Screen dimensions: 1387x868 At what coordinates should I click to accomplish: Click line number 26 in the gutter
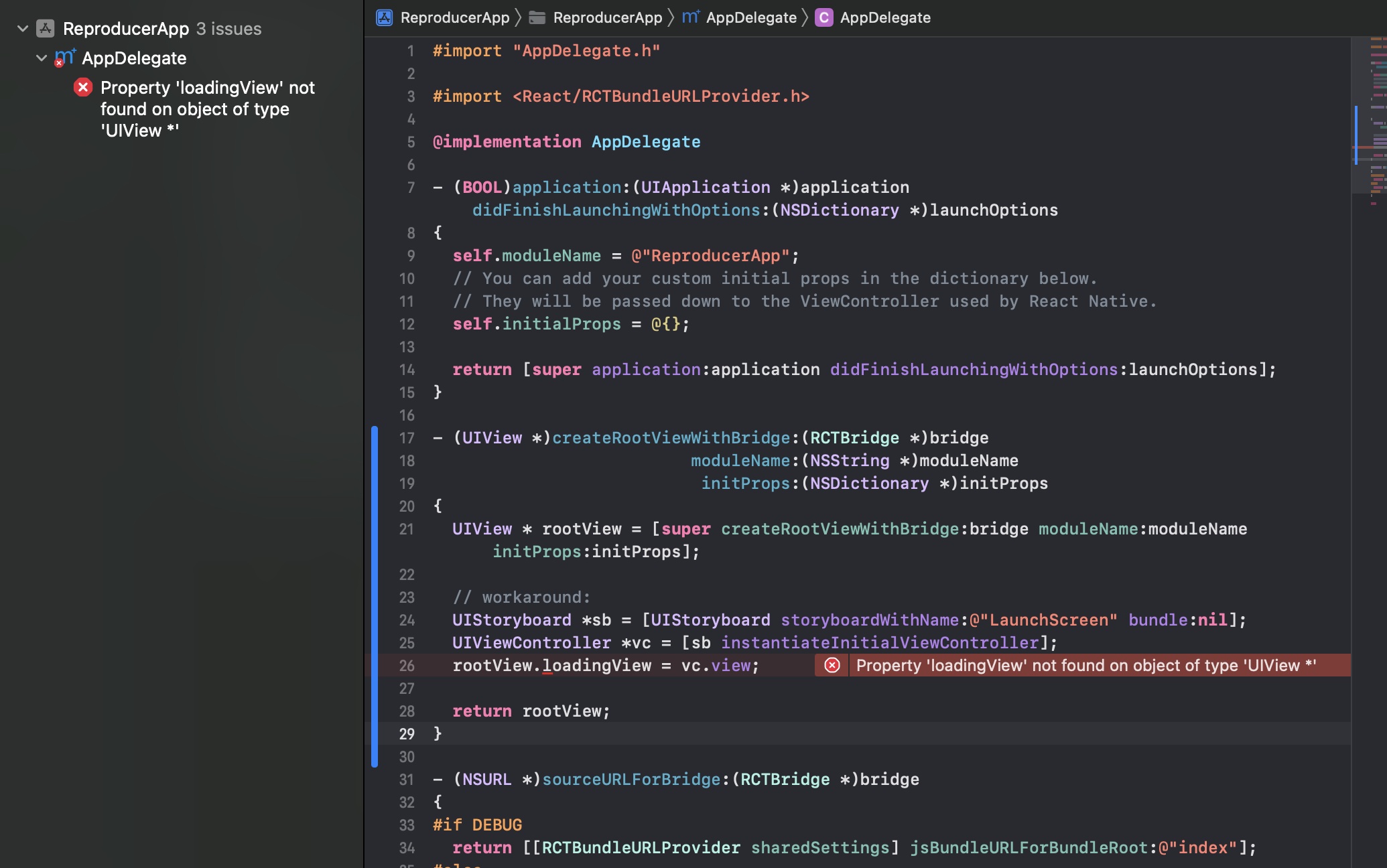coord(407,665)
